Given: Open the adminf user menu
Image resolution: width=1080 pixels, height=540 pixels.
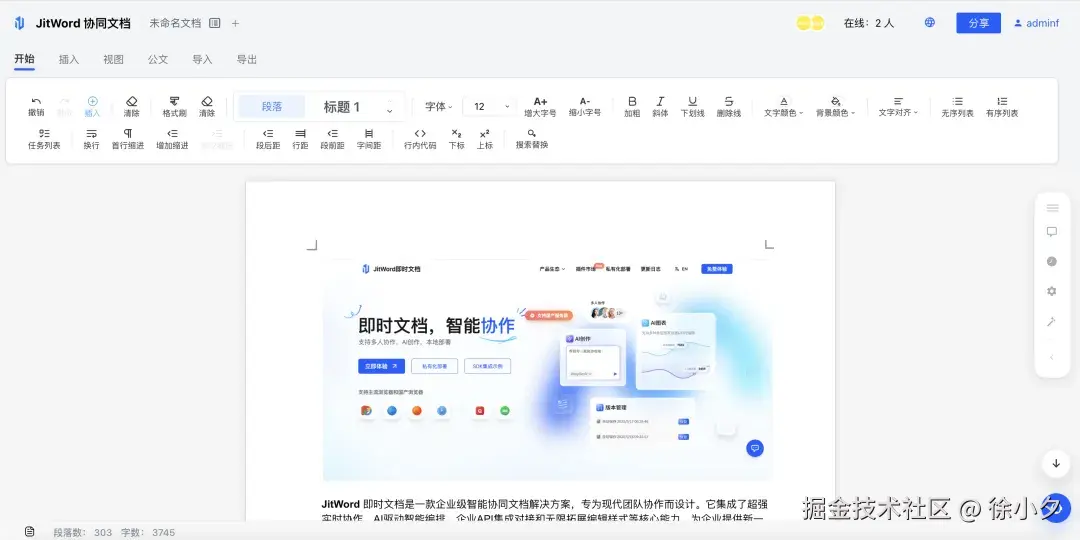Looking at the screenshot, I should pos(1036,23).
